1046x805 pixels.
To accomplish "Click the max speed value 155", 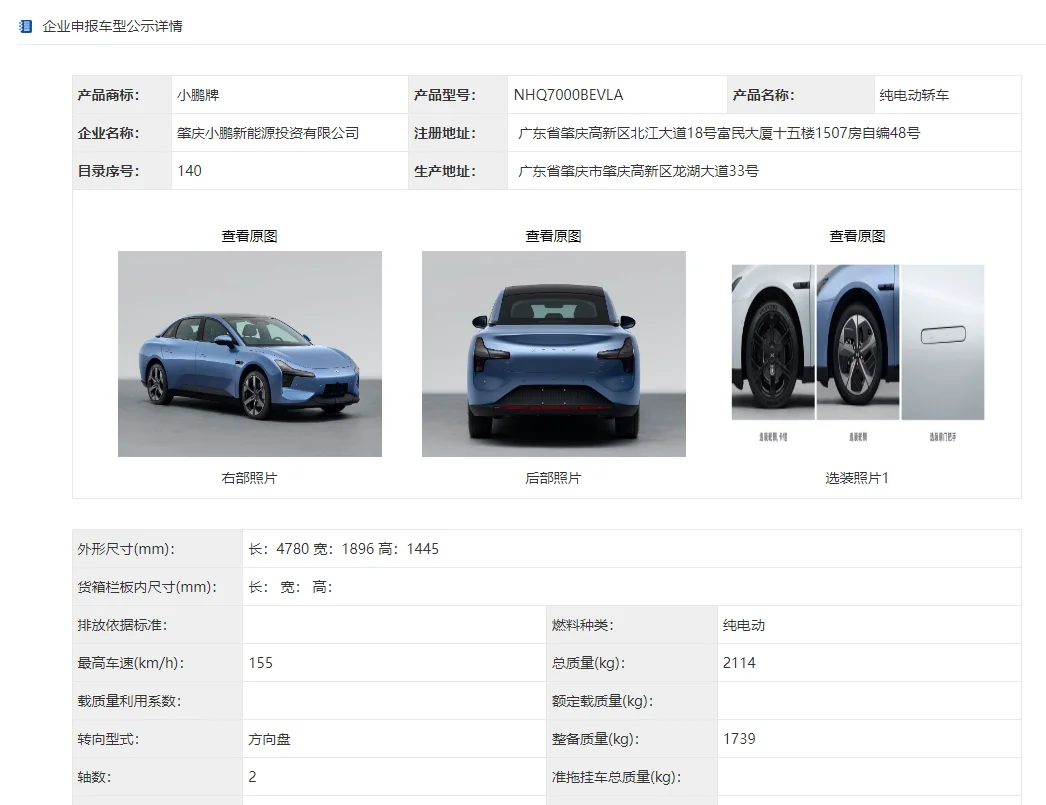I will coord(261,663).
